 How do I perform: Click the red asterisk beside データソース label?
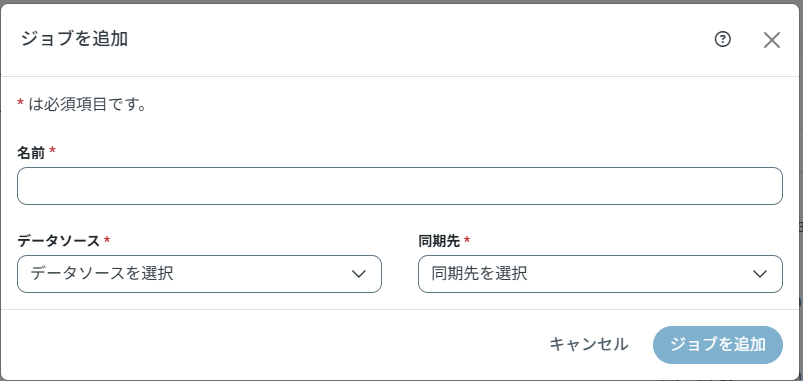tap(107, 240)
